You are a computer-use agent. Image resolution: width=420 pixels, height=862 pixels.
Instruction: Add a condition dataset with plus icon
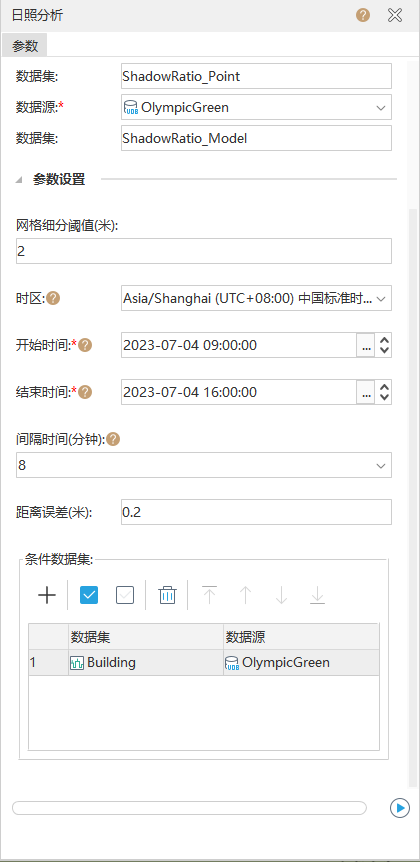47,595
